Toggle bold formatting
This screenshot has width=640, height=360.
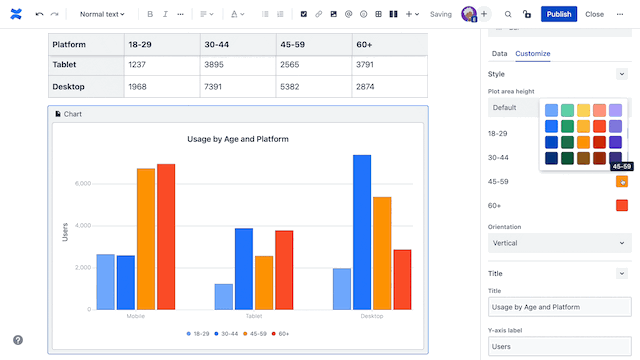pos(150,14)
